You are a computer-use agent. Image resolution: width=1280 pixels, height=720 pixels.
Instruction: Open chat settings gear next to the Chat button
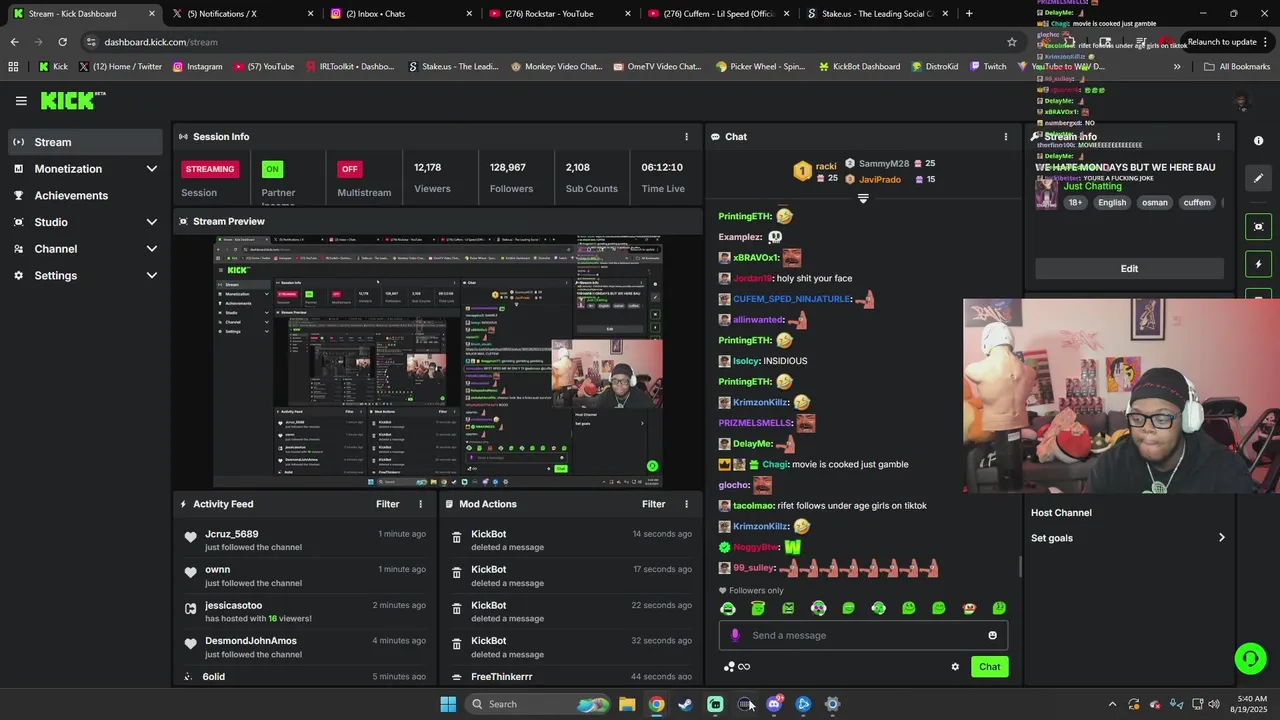pos(955,667)
